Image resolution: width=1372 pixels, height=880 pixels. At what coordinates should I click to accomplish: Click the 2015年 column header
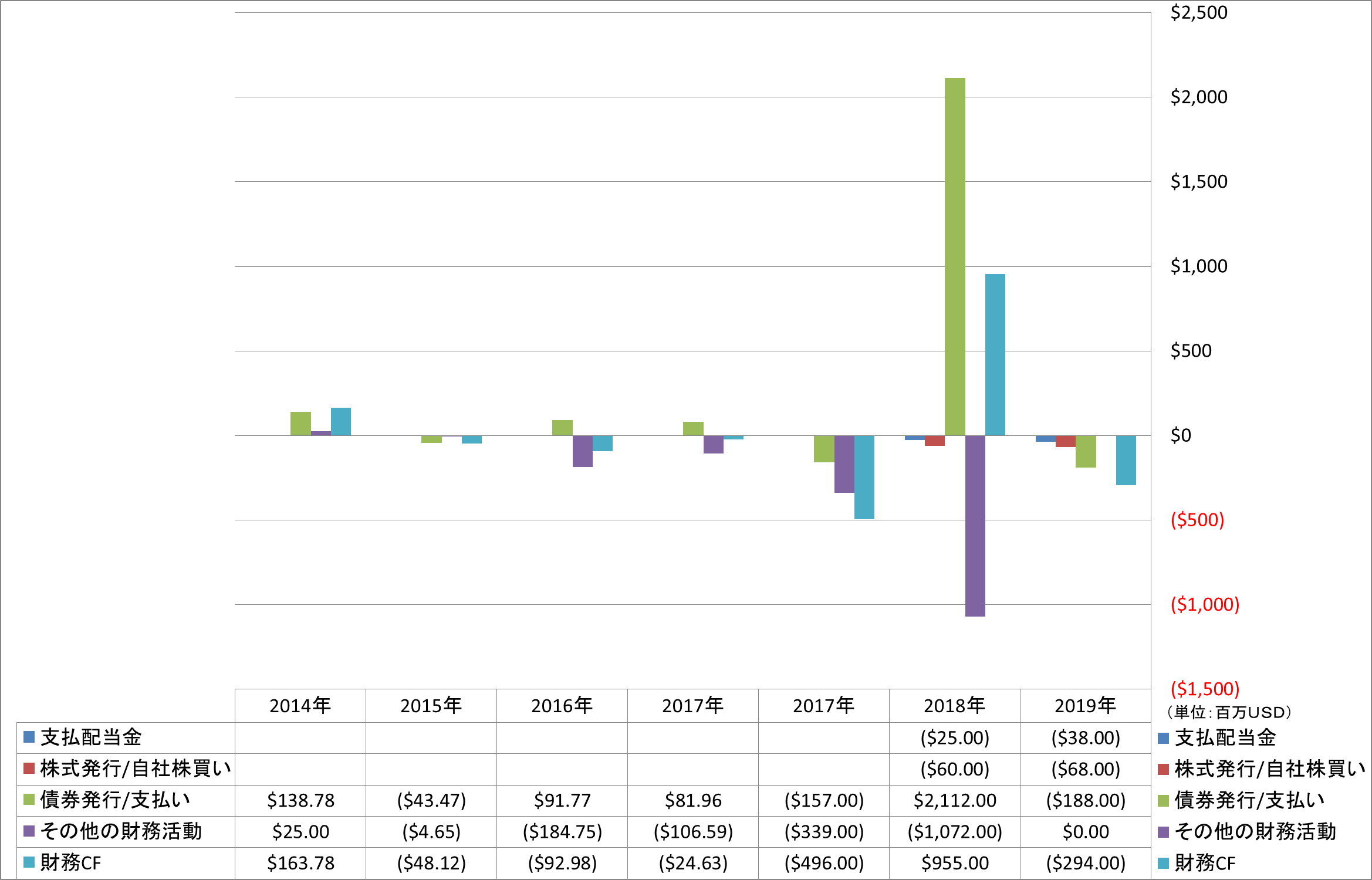pyautogui.click(x=431, y=705)
